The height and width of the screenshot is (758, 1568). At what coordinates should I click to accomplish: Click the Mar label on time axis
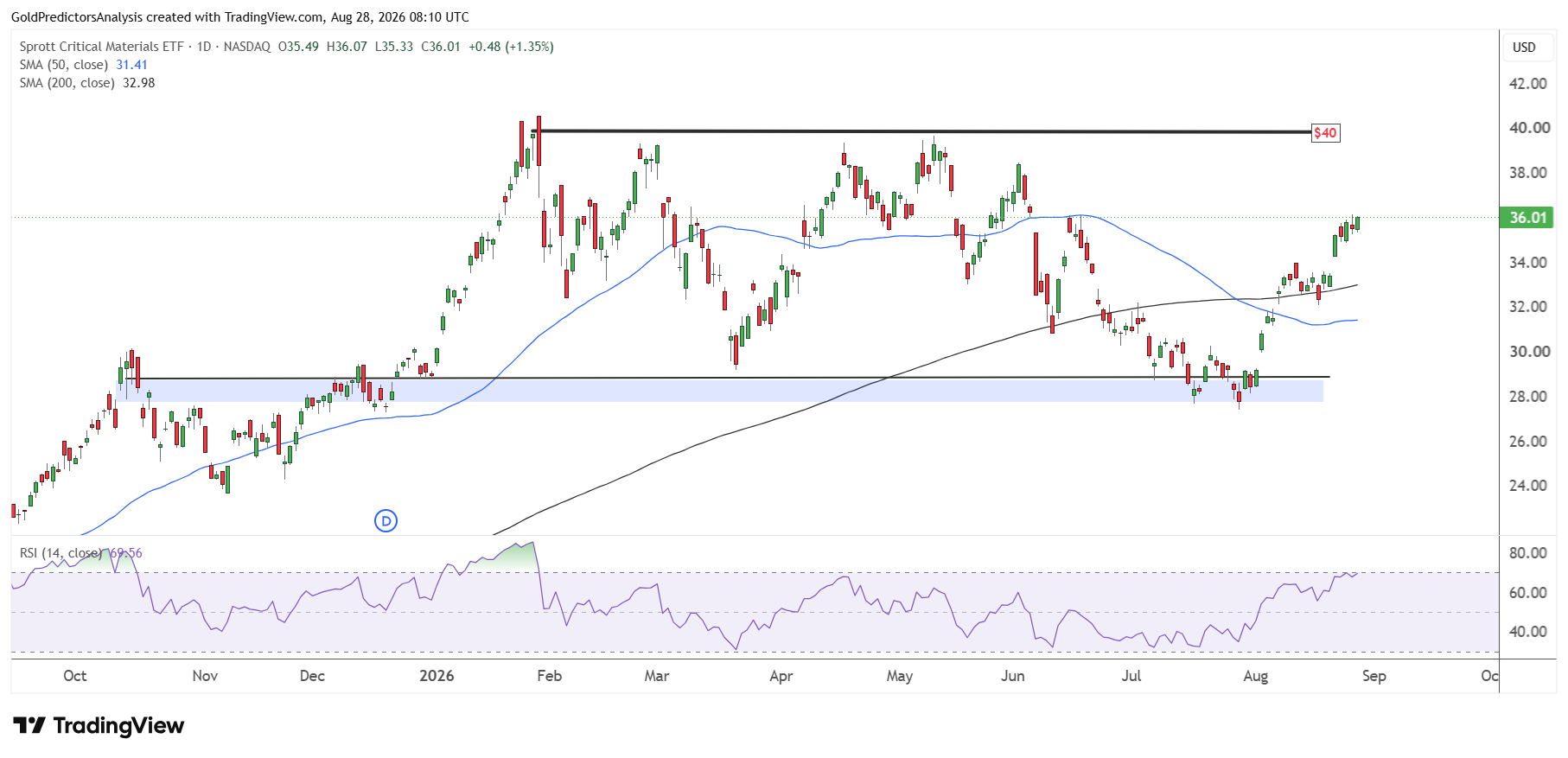[657, 676]
